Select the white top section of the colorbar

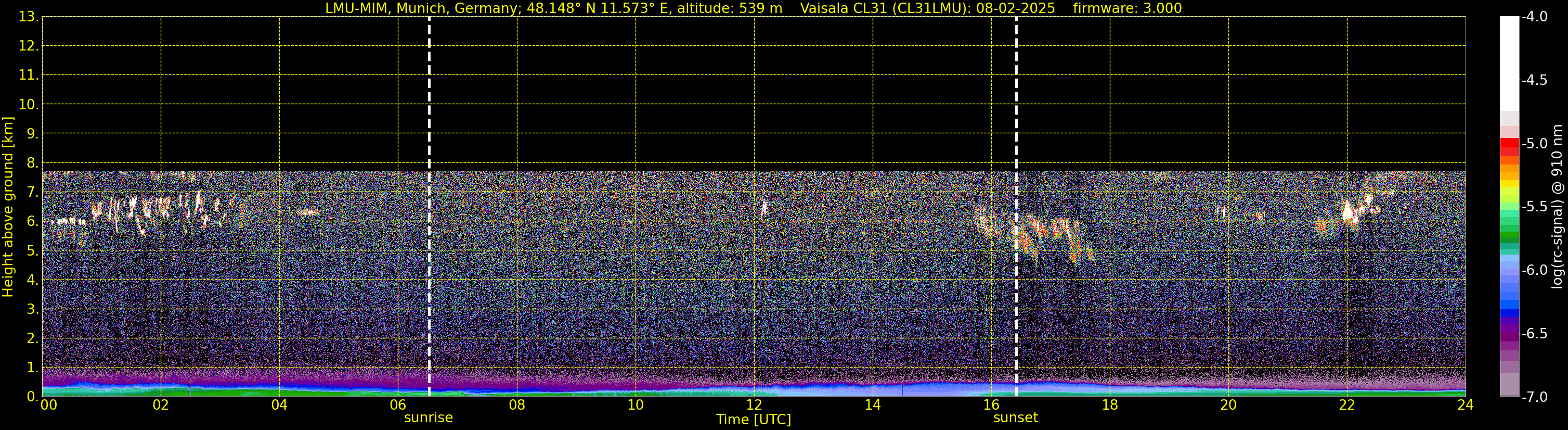pyautogui.click(x=1509, y=61)
